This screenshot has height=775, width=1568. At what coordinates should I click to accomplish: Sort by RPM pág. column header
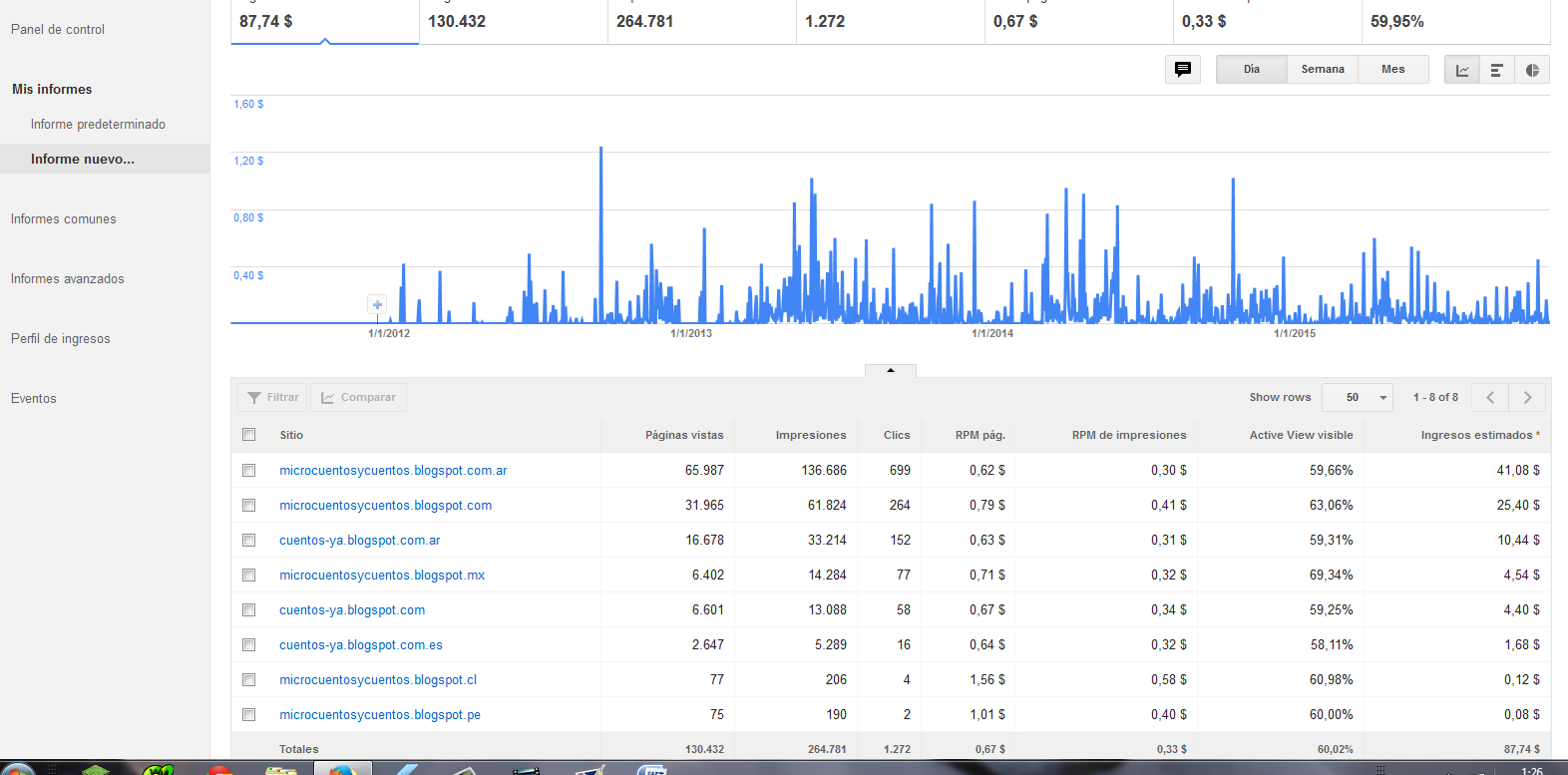(x=980, y=435)
